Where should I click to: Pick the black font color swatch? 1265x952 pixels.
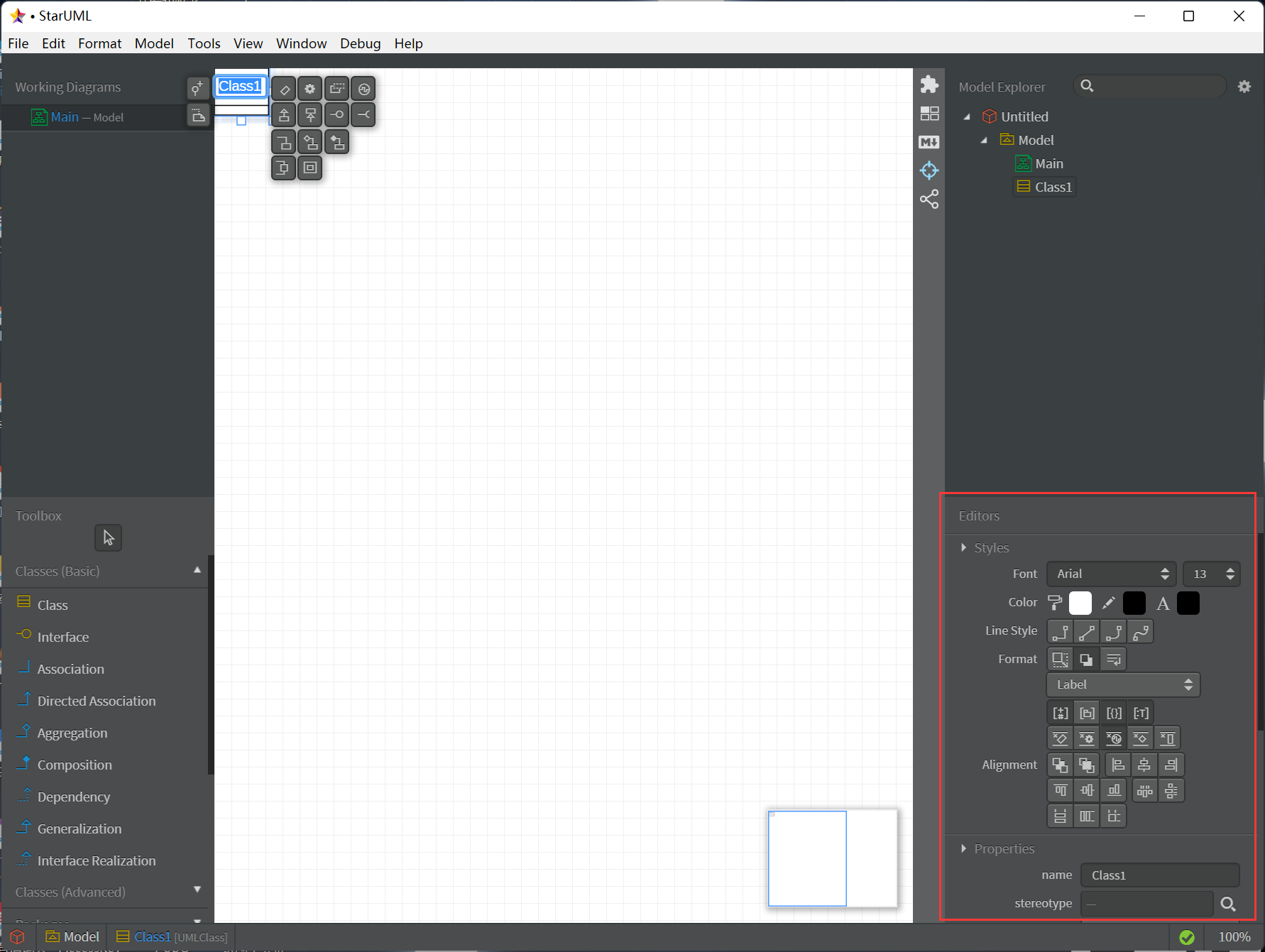[x=1188, y=603]
